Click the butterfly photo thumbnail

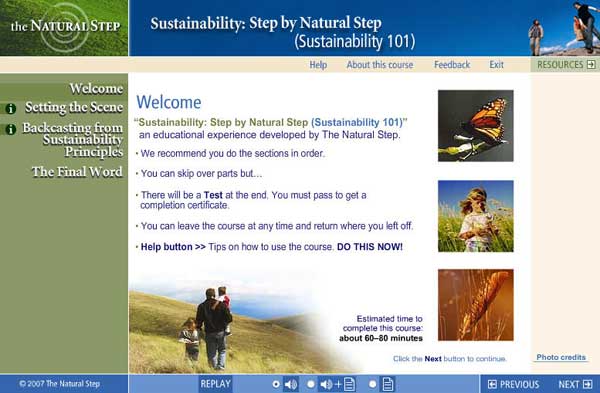coord(476,126)
